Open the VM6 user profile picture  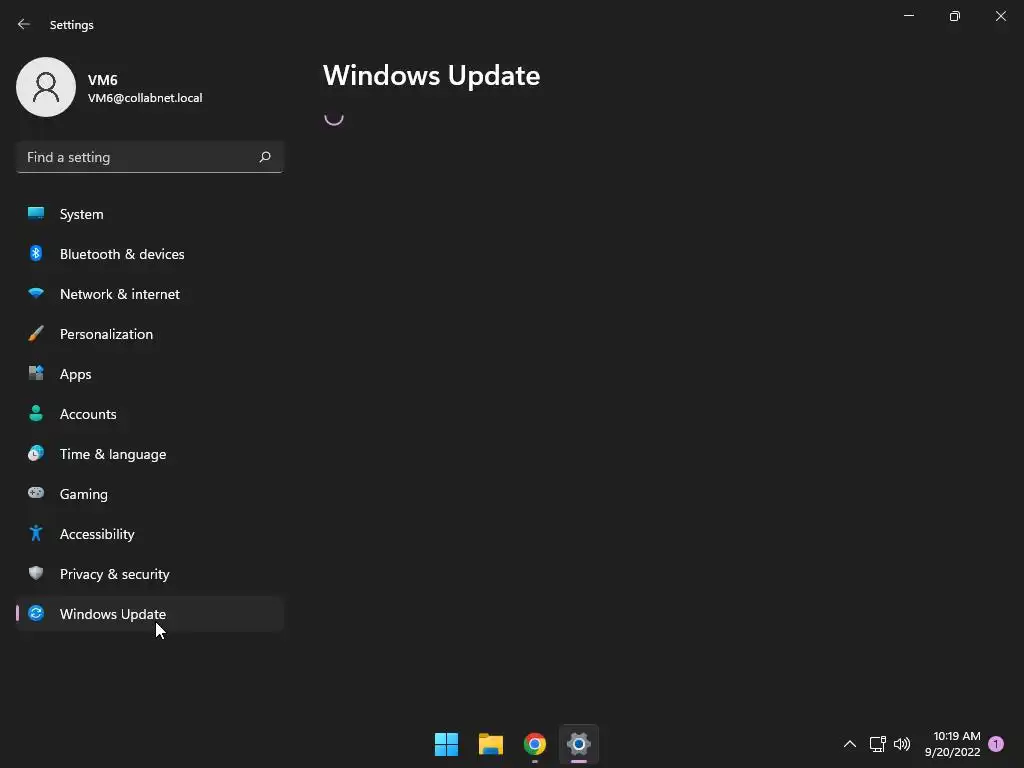(46, 87)
